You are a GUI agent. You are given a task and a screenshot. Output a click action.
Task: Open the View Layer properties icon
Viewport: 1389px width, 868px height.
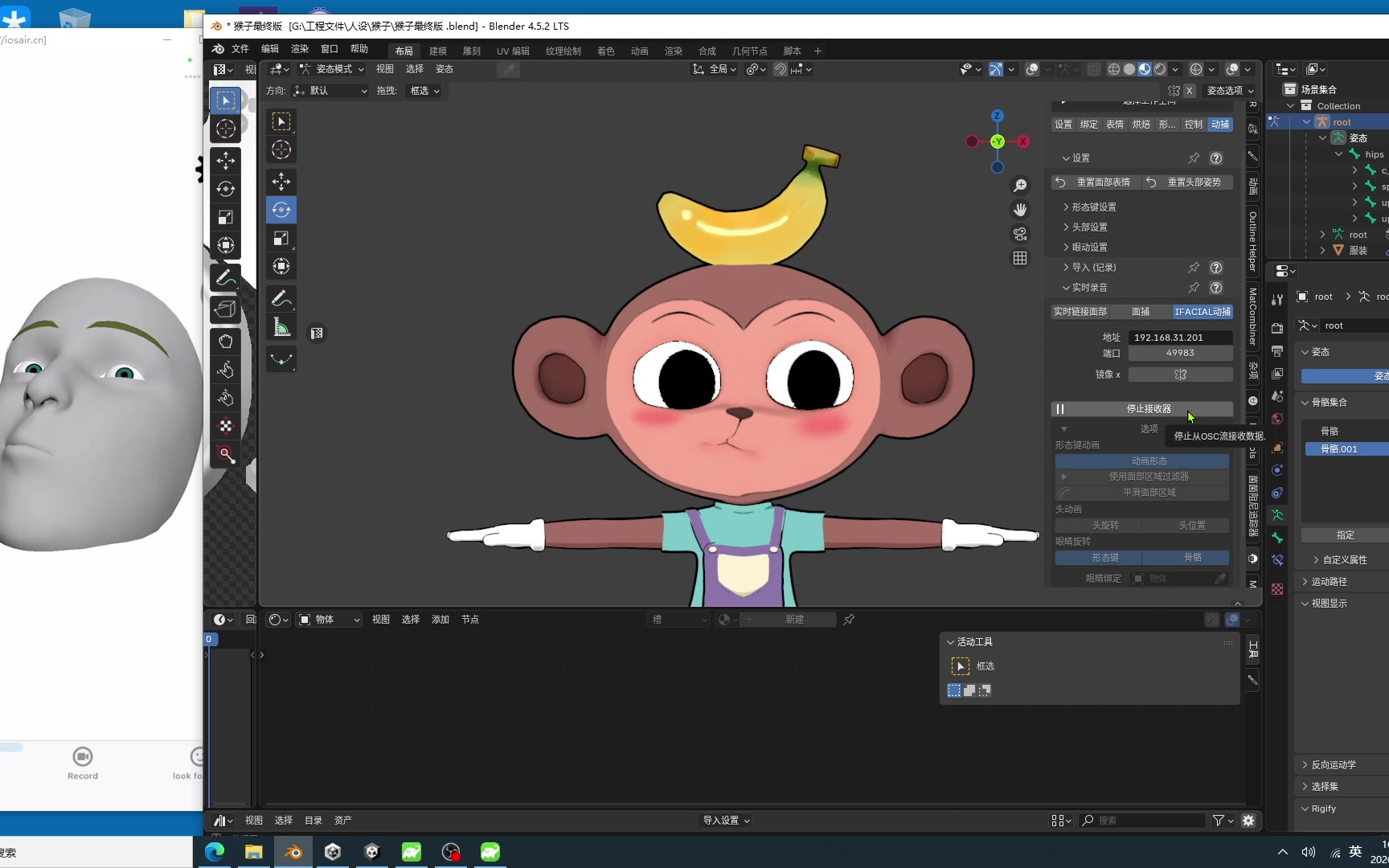click(x=1277, y=374)
